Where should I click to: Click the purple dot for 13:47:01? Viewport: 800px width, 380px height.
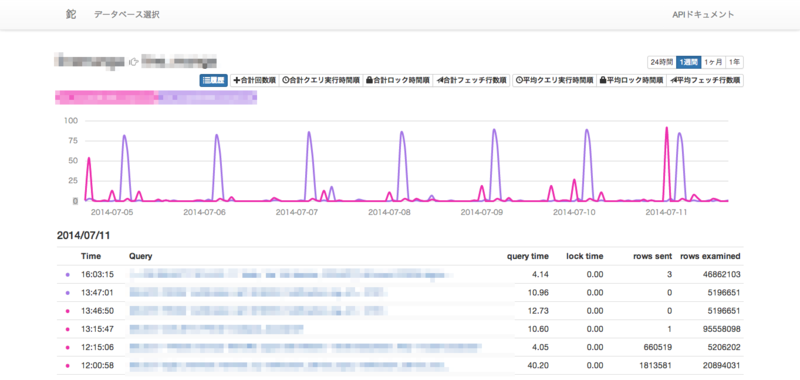tap(68, 293)
